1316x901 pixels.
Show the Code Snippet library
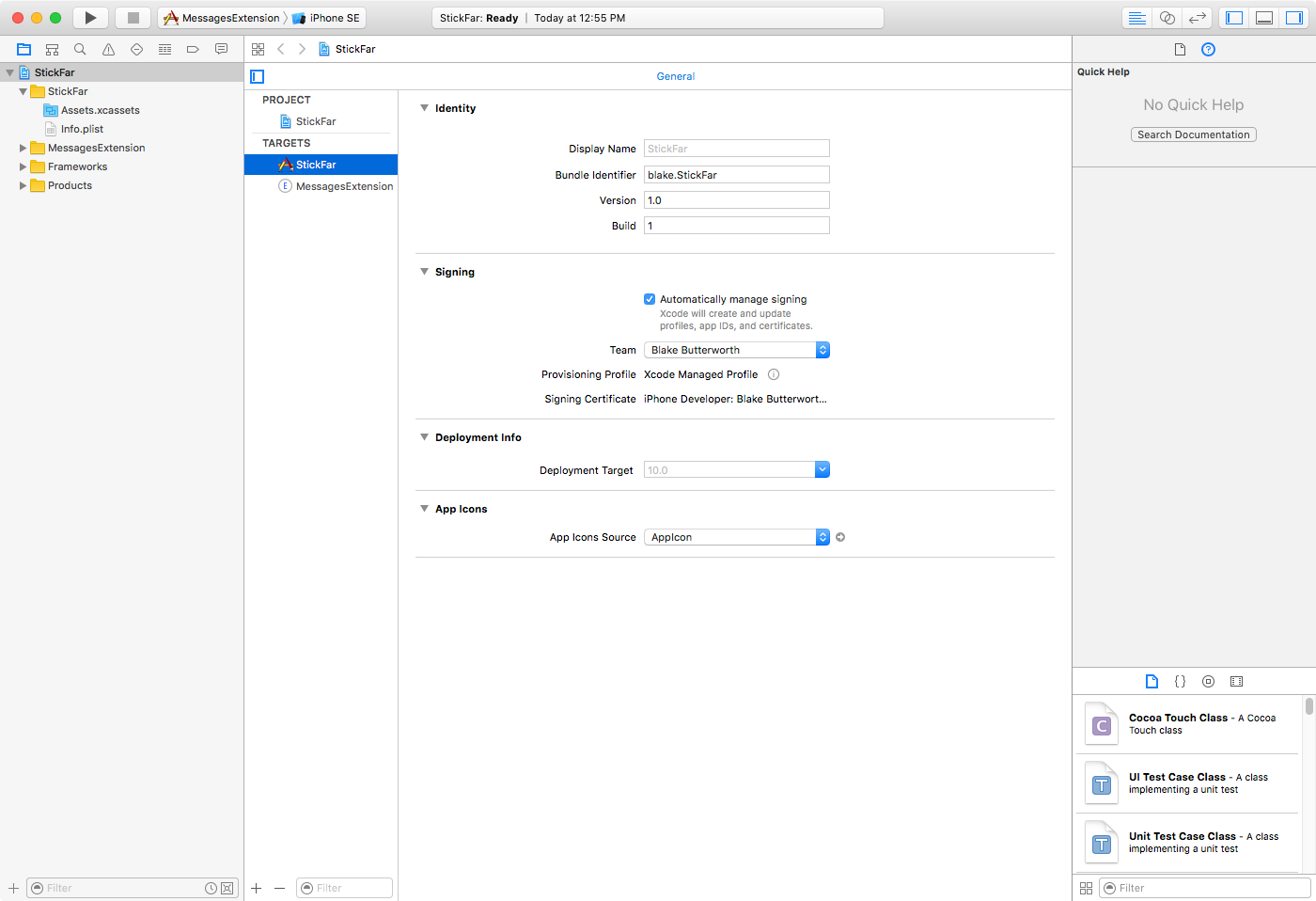tap(1180, 681)
